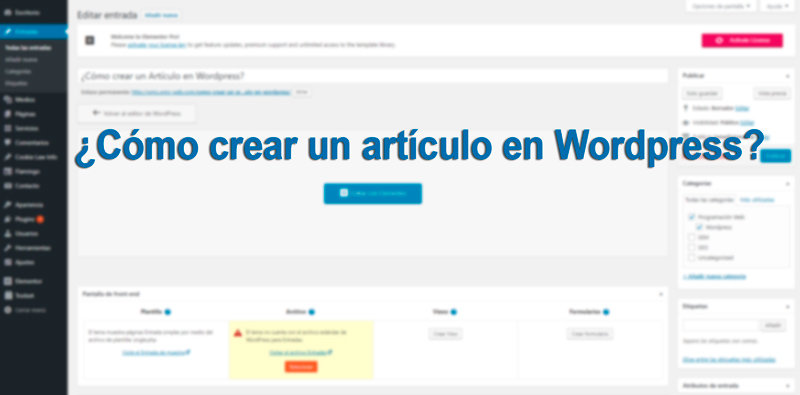Click the blue Edit with Elementor button
The width and height of the screenshot is (800, 395).
(372, 193)
